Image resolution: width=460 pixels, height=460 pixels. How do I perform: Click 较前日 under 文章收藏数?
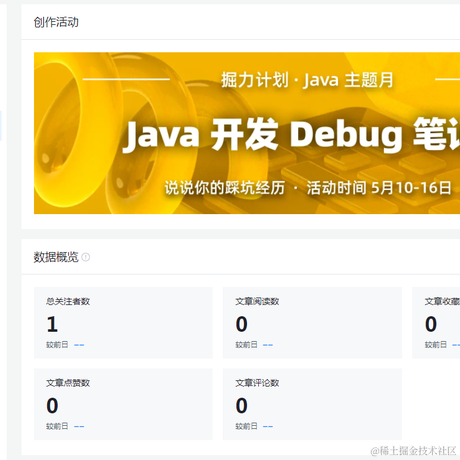click(436, 345)
